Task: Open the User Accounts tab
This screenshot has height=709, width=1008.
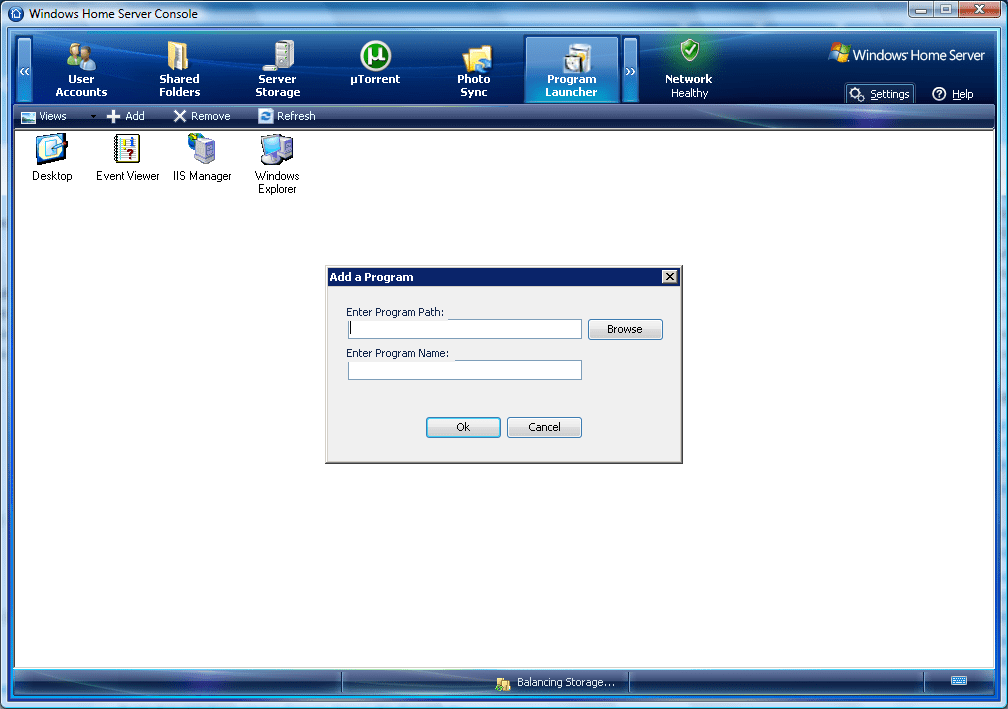Action: click(81, 69)
